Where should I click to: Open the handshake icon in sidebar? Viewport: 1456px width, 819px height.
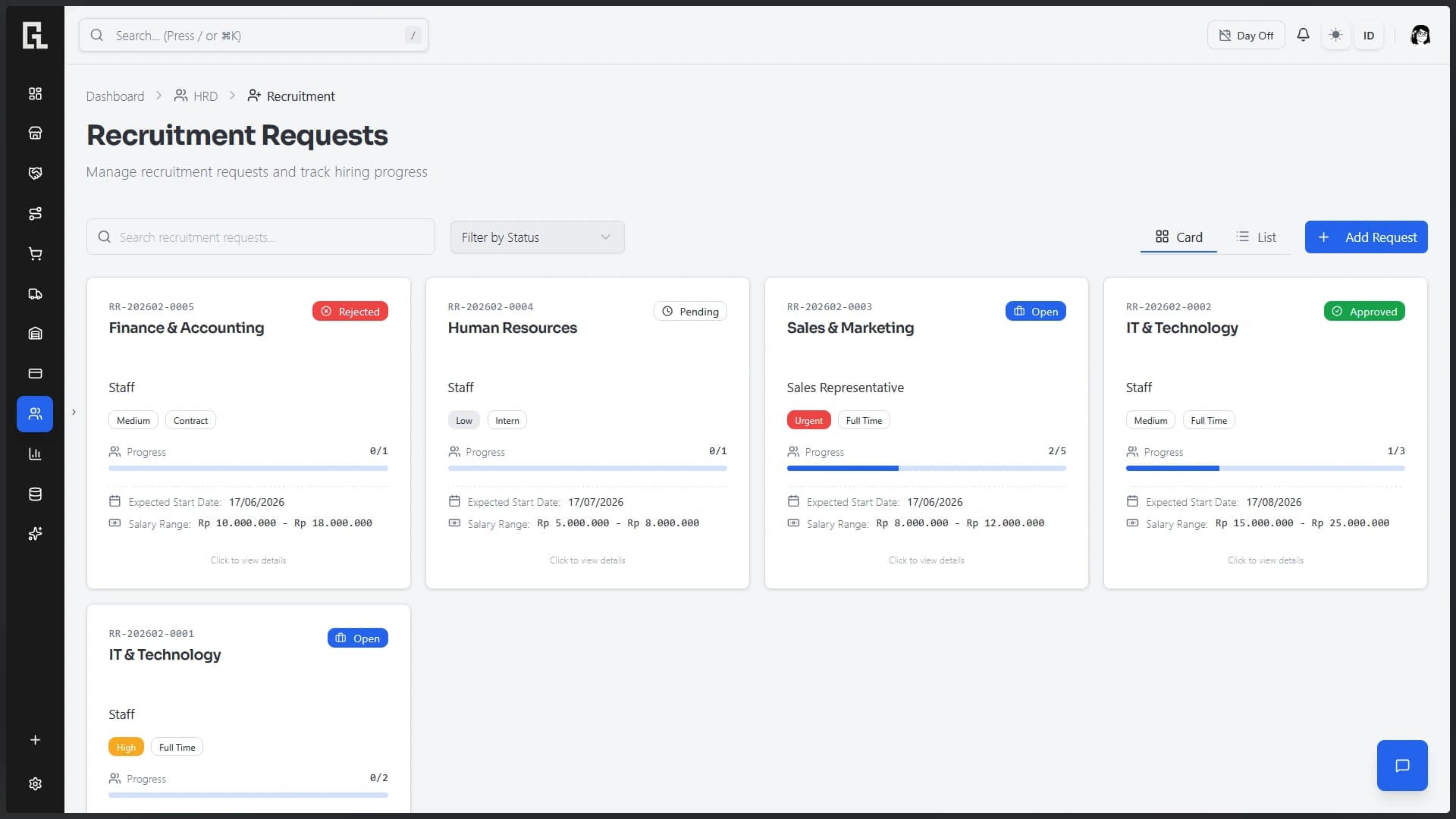click(35, 173)
